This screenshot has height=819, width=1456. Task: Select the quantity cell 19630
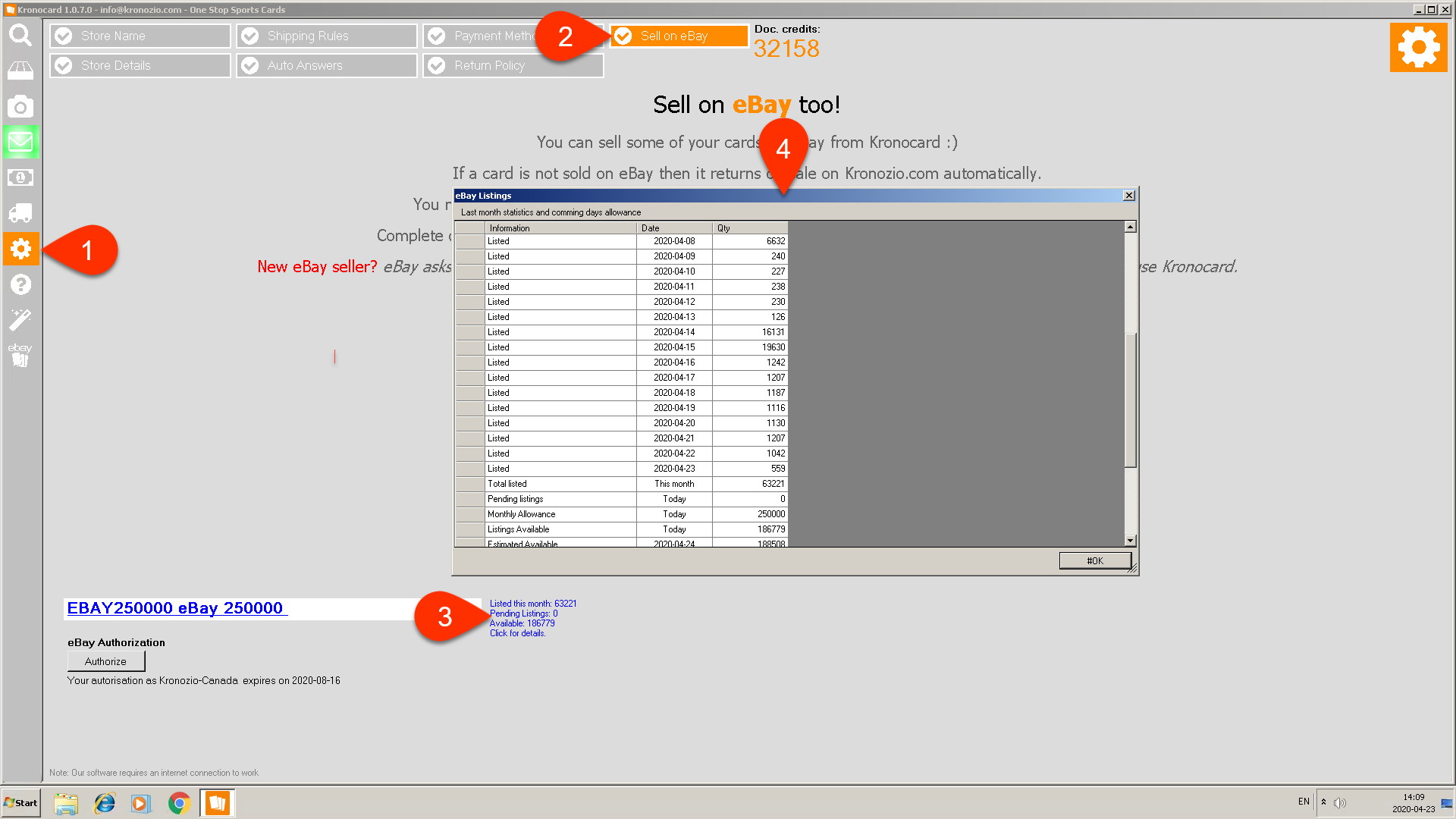point(750,347)
